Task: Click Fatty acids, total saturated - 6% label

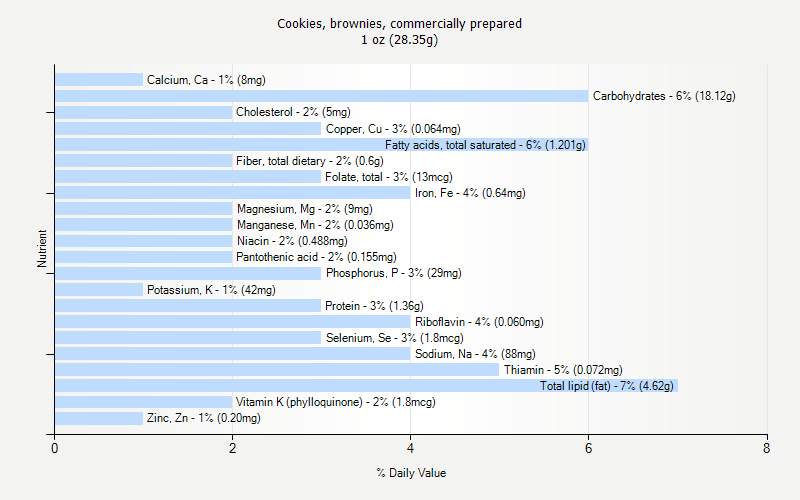Action: tap(485, 145)
